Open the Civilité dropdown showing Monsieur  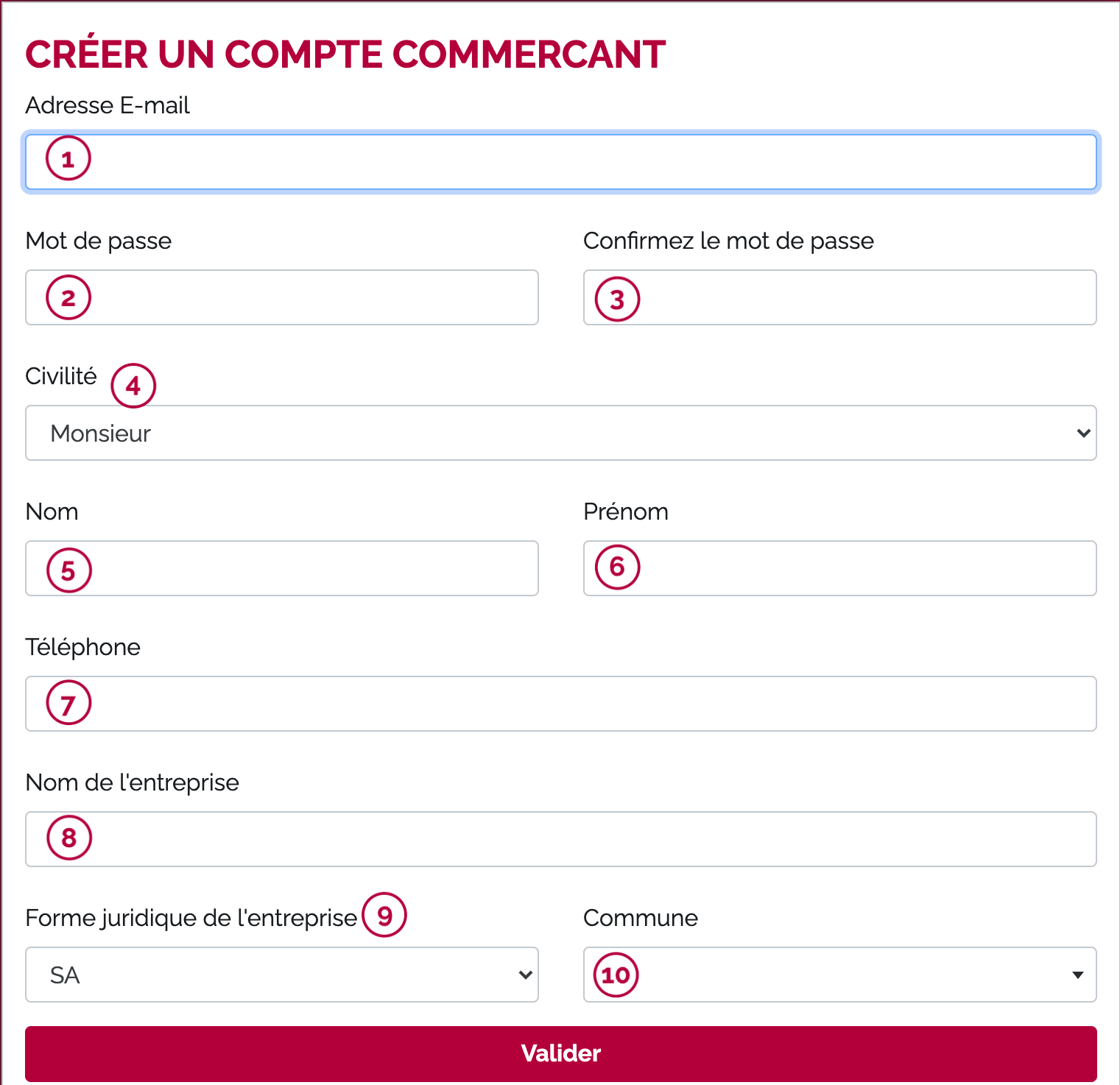point(560,433)
